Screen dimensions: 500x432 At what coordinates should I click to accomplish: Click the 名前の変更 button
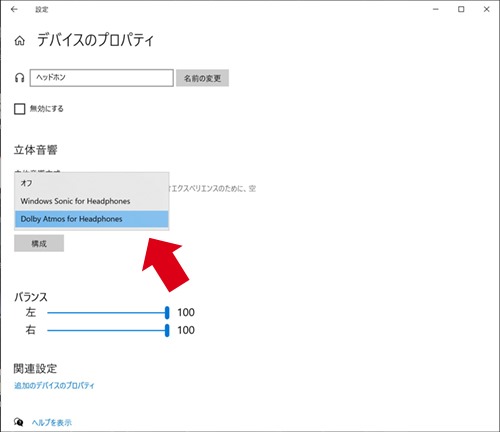[202, 78]
